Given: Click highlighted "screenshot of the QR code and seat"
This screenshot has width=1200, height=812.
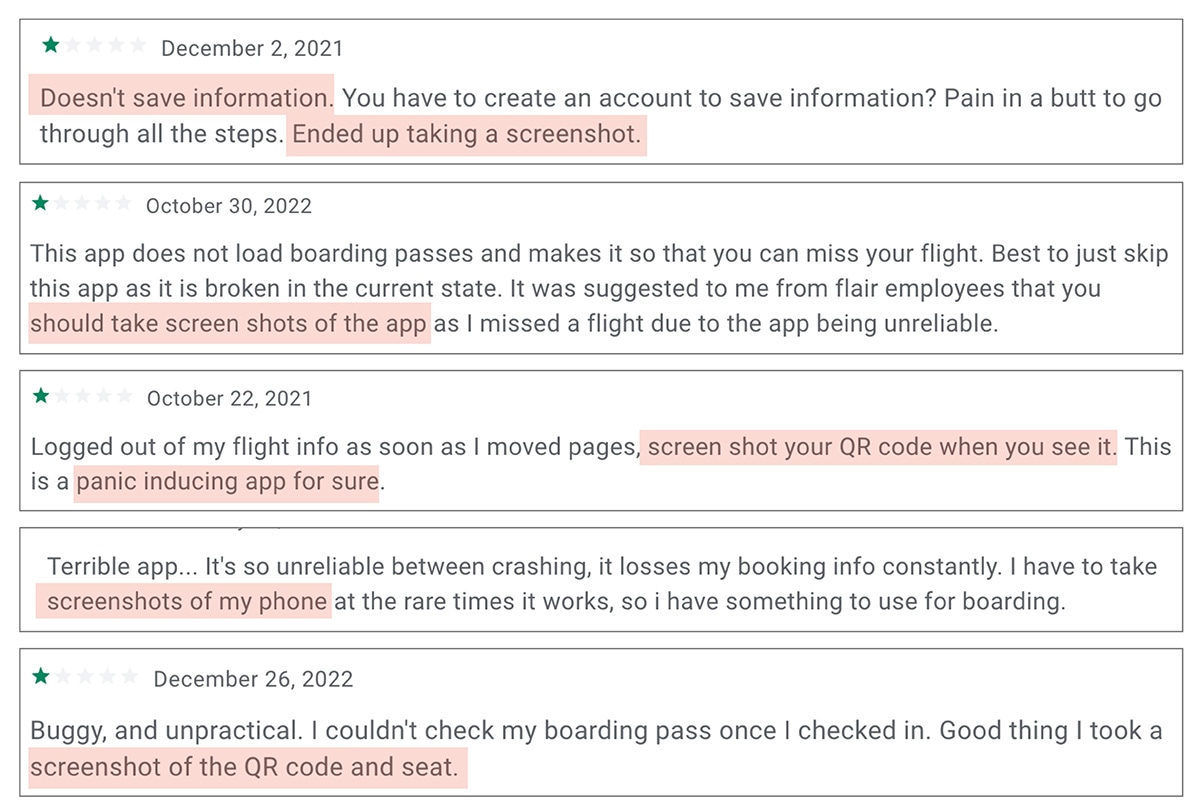Looking at the screenshot, I should [244, 768].
